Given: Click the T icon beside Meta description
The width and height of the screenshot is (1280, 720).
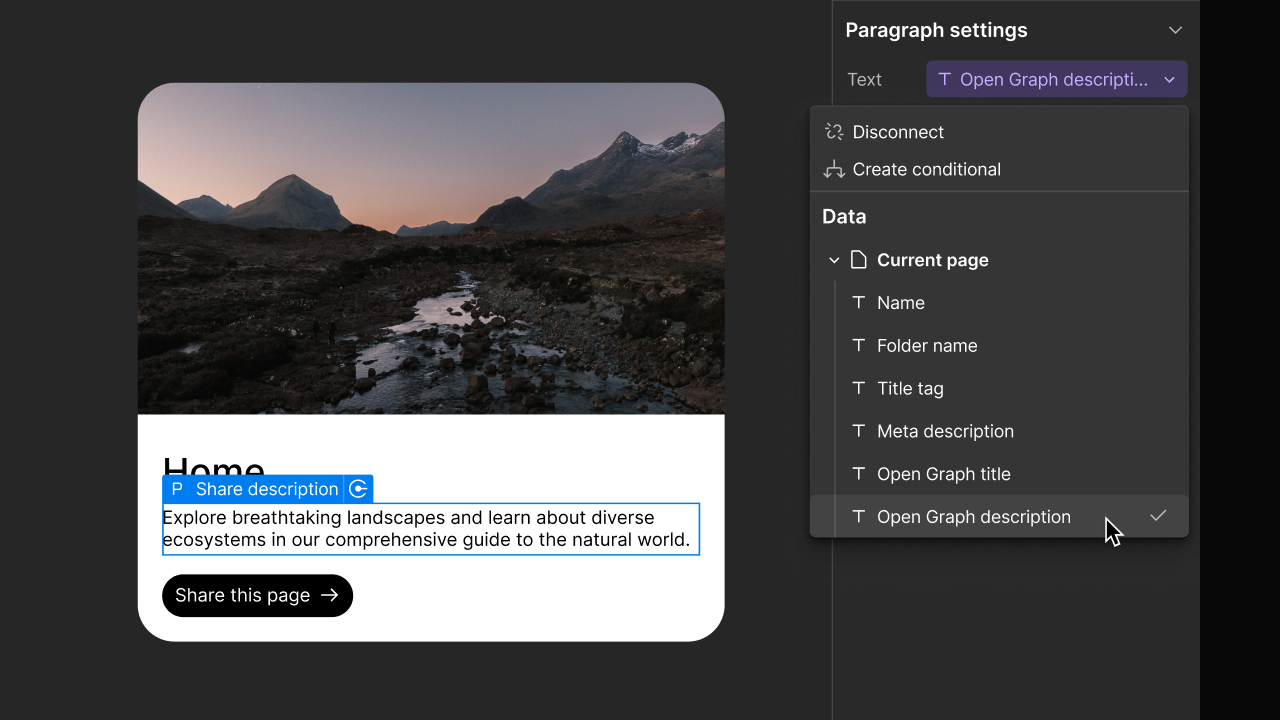Looking at the screenshot, I should (858, 431).
